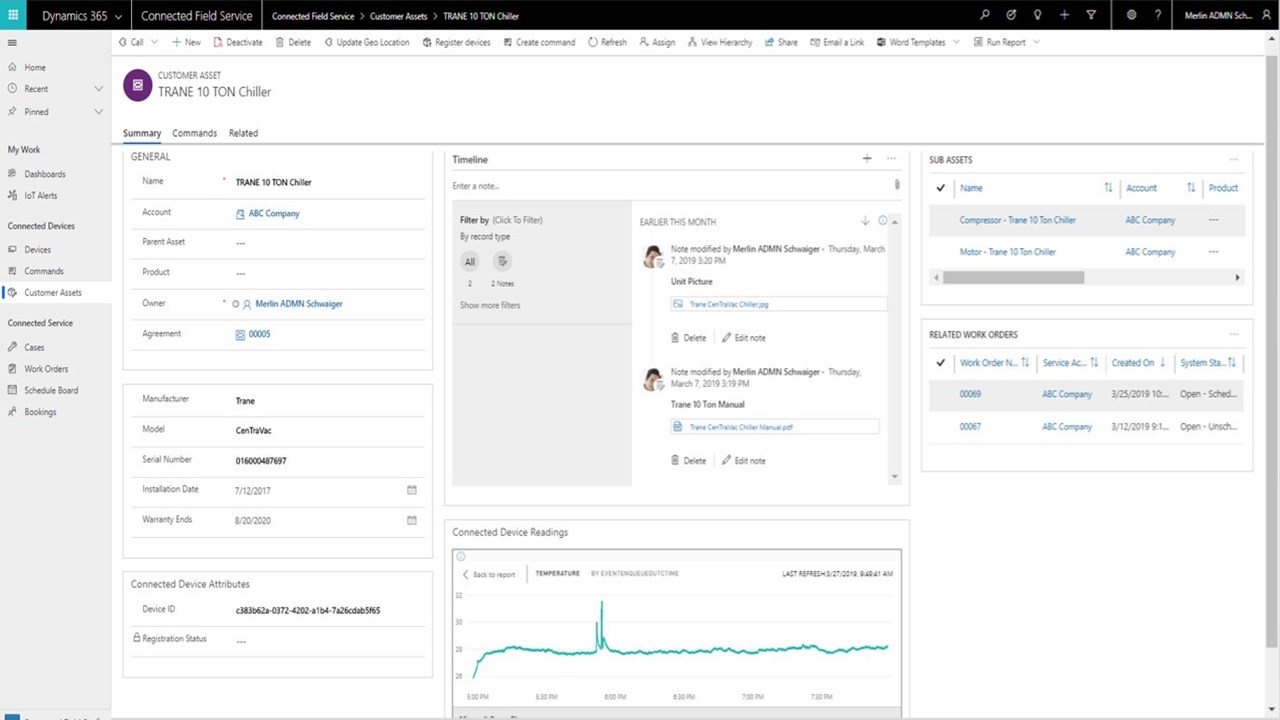Sort Sub Assets by Name column
Viewport: 1280px width, 720px height.
pos(1108,188)
